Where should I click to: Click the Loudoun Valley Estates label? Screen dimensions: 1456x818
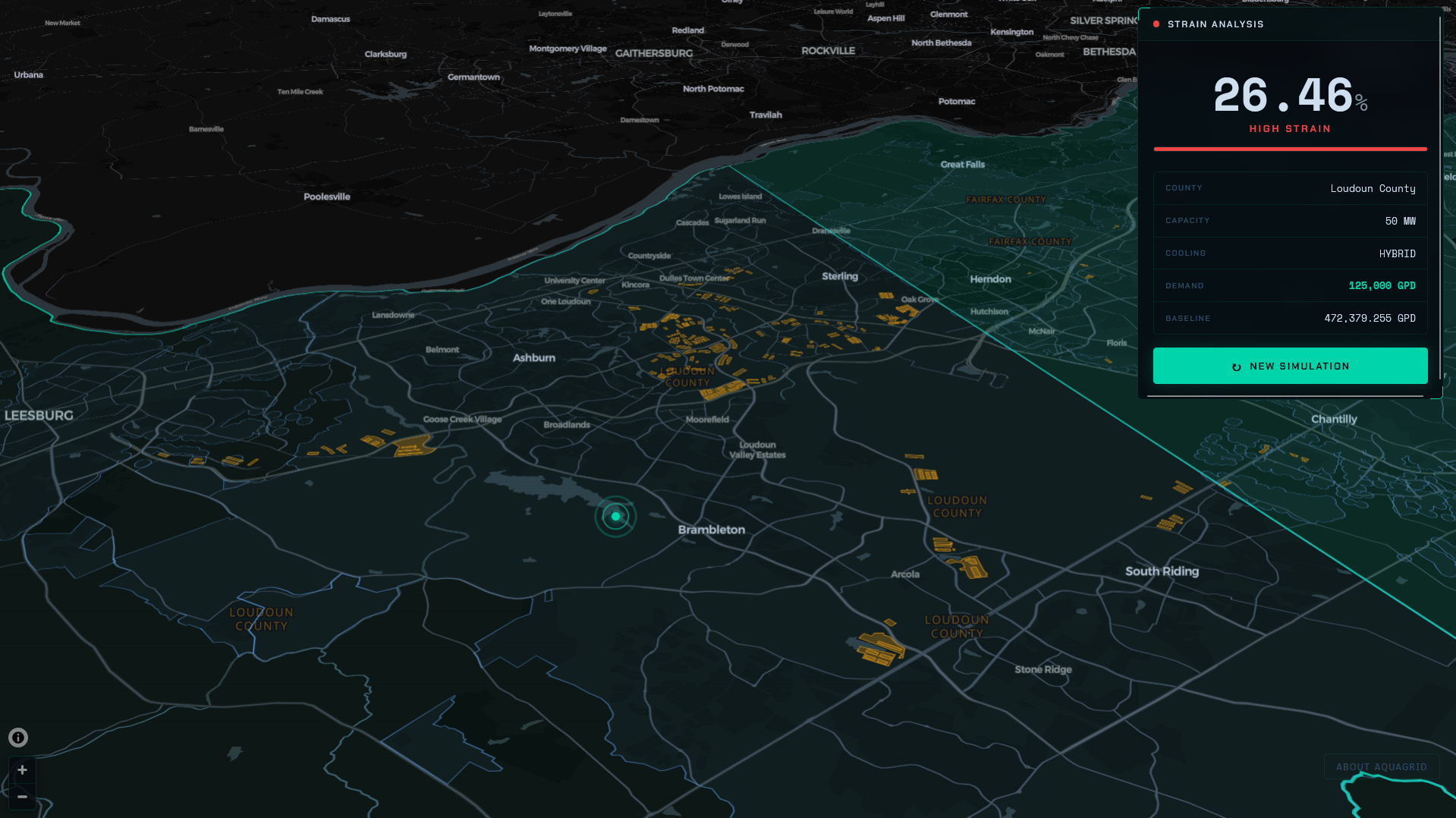(757, 450)
